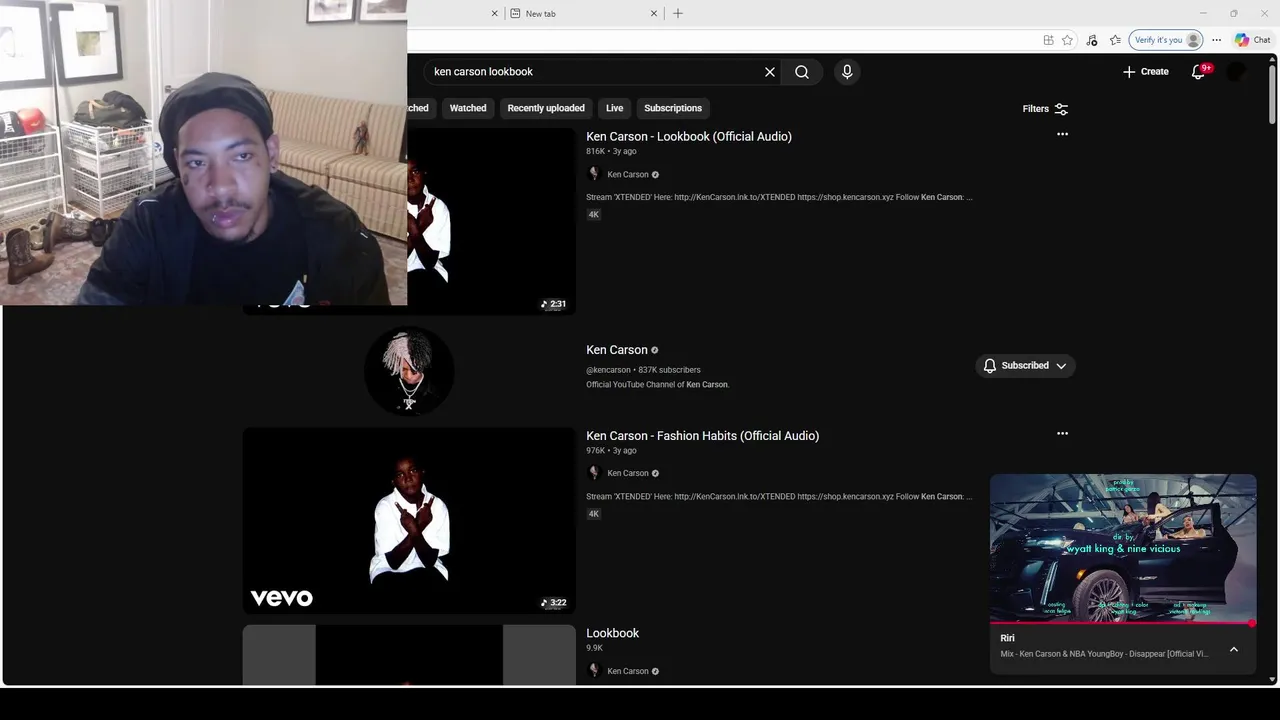
Task: Click the channel avatar under Lookbook 9.9K result
Action: (593, 671)
